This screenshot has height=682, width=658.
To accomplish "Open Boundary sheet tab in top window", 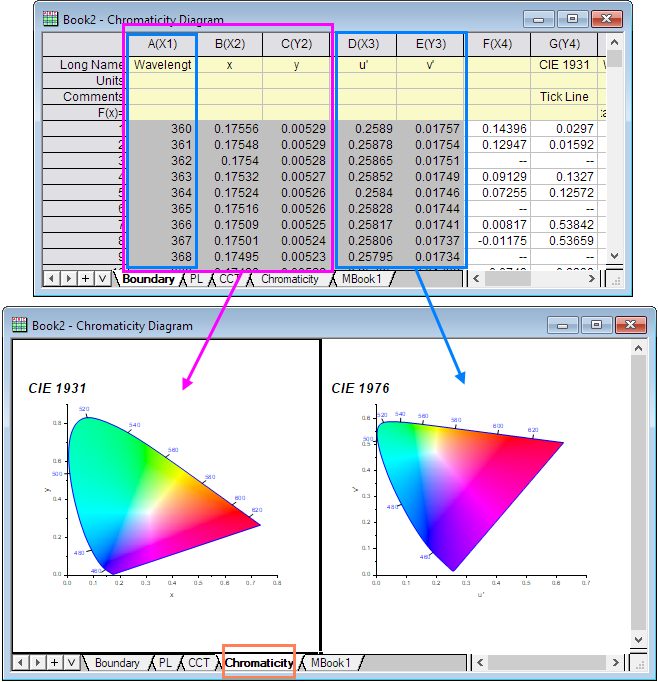I will pyautogui.click(x=148, y=279).
